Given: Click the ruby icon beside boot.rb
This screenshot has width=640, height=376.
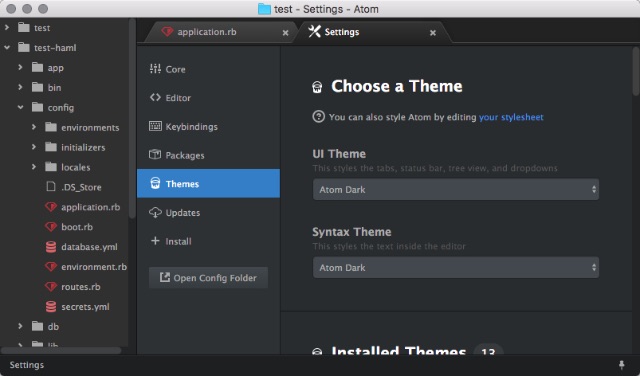Looking at the screenshot, I should pos(51,227).
